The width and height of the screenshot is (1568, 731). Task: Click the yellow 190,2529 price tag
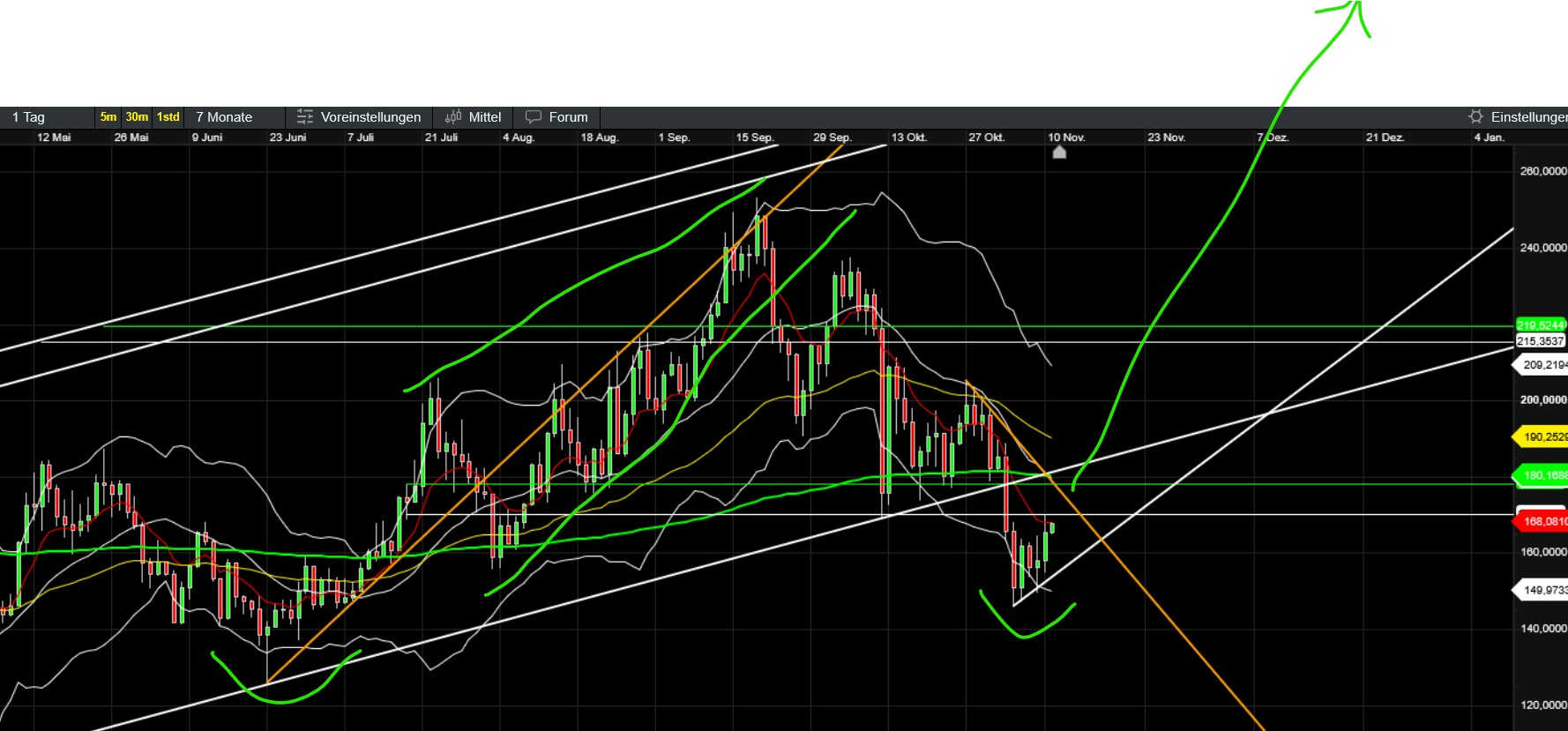click(1542, 436)
